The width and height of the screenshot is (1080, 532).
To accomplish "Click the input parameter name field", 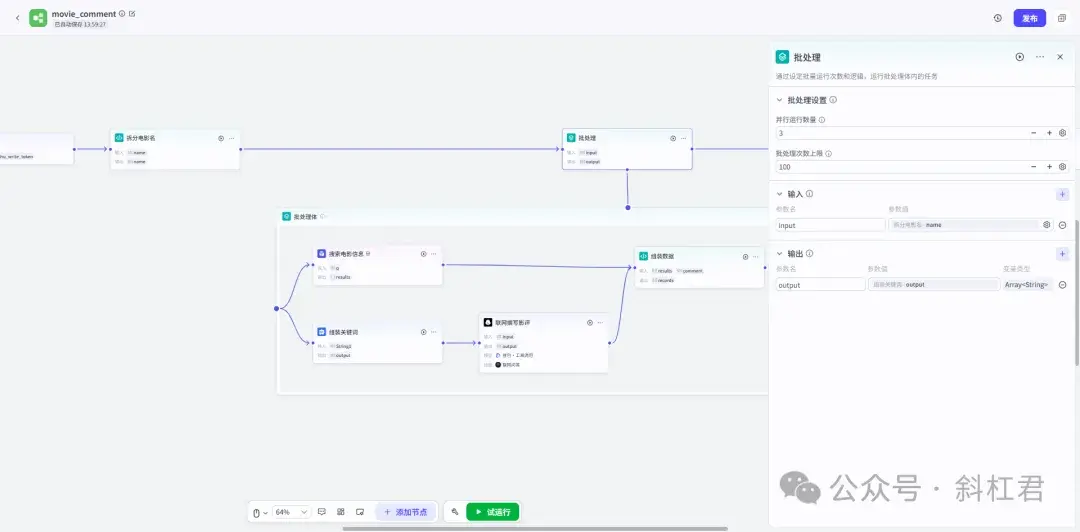I will coord(831,225).
